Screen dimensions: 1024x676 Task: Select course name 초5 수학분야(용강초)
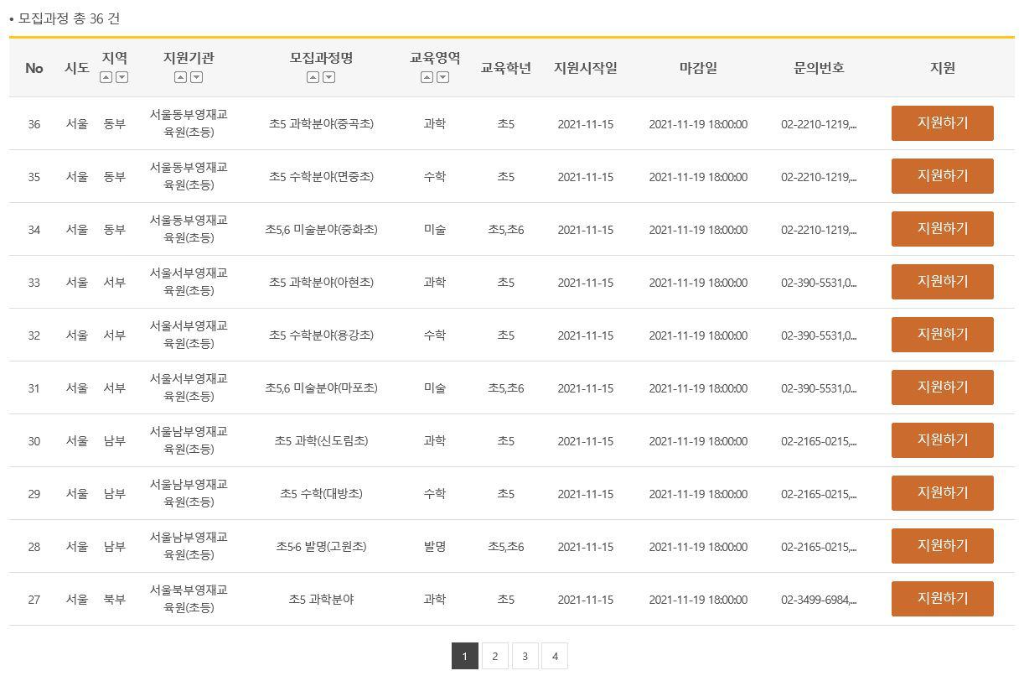tap(321, 336)
